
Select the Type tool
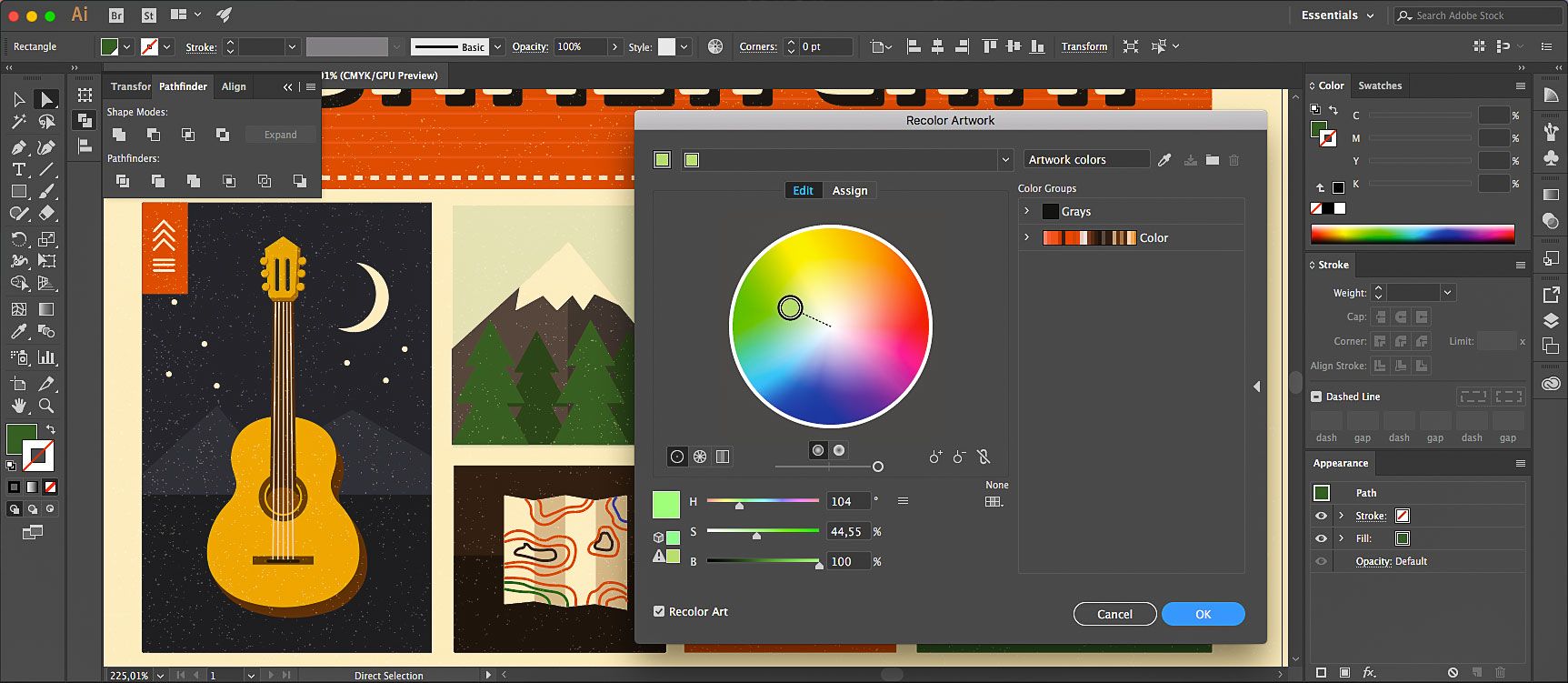click(x=18, y=169)
